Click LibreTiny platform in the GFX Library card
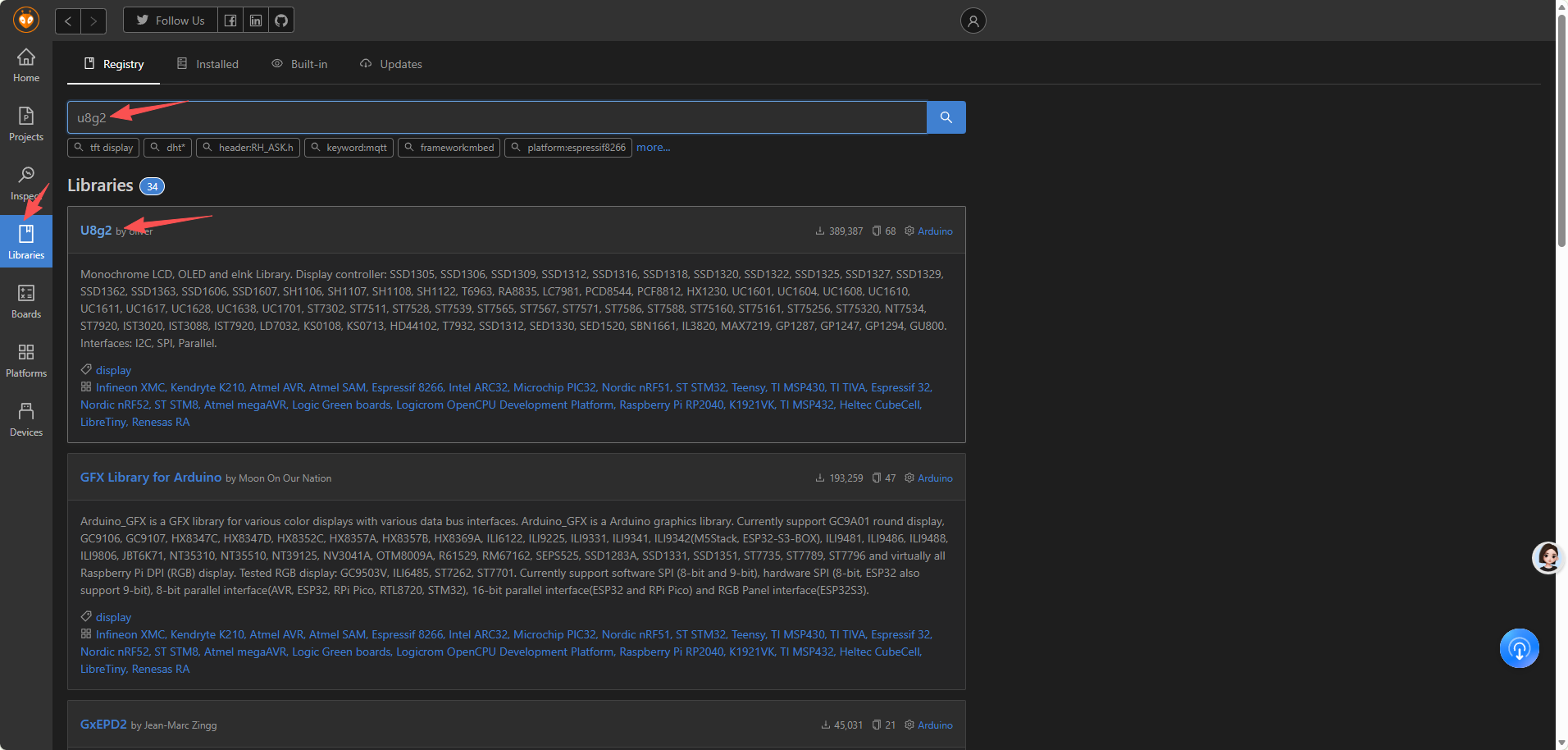Image resolution: width=1568 pixels, height=750 pixels. [103, 669]
